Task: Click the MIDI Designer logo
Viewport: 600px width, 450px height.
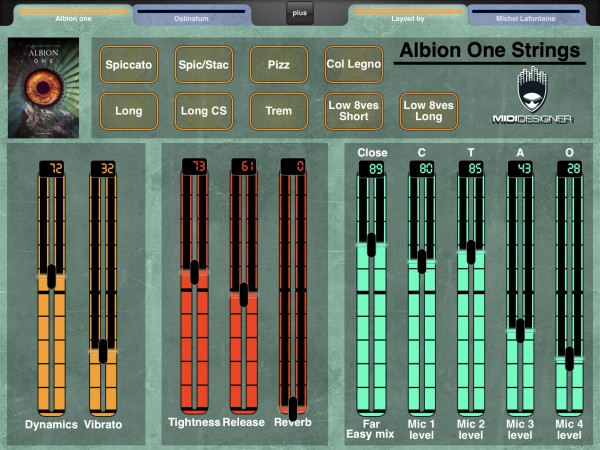Action: pyautogui.click(x=533, y=96)
